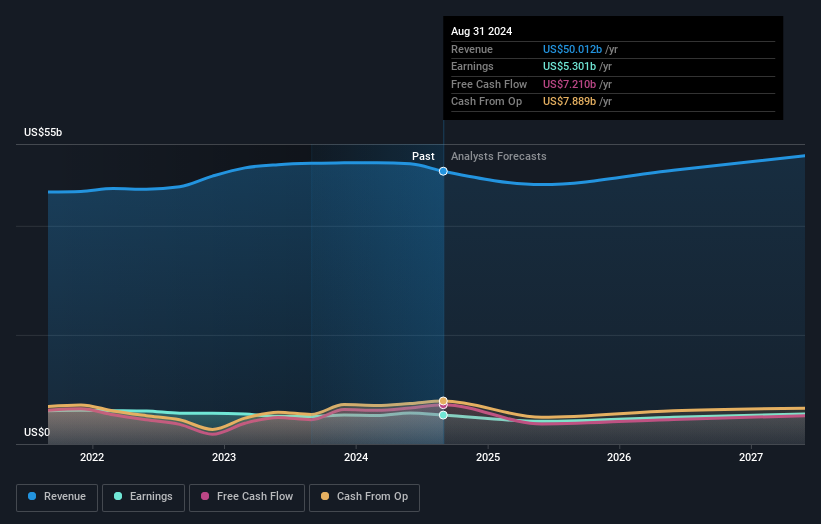The height and width of the screenshot is (524, 821).
Task: Click the Cash From Op orange data point marker
Action: [443, 401]
